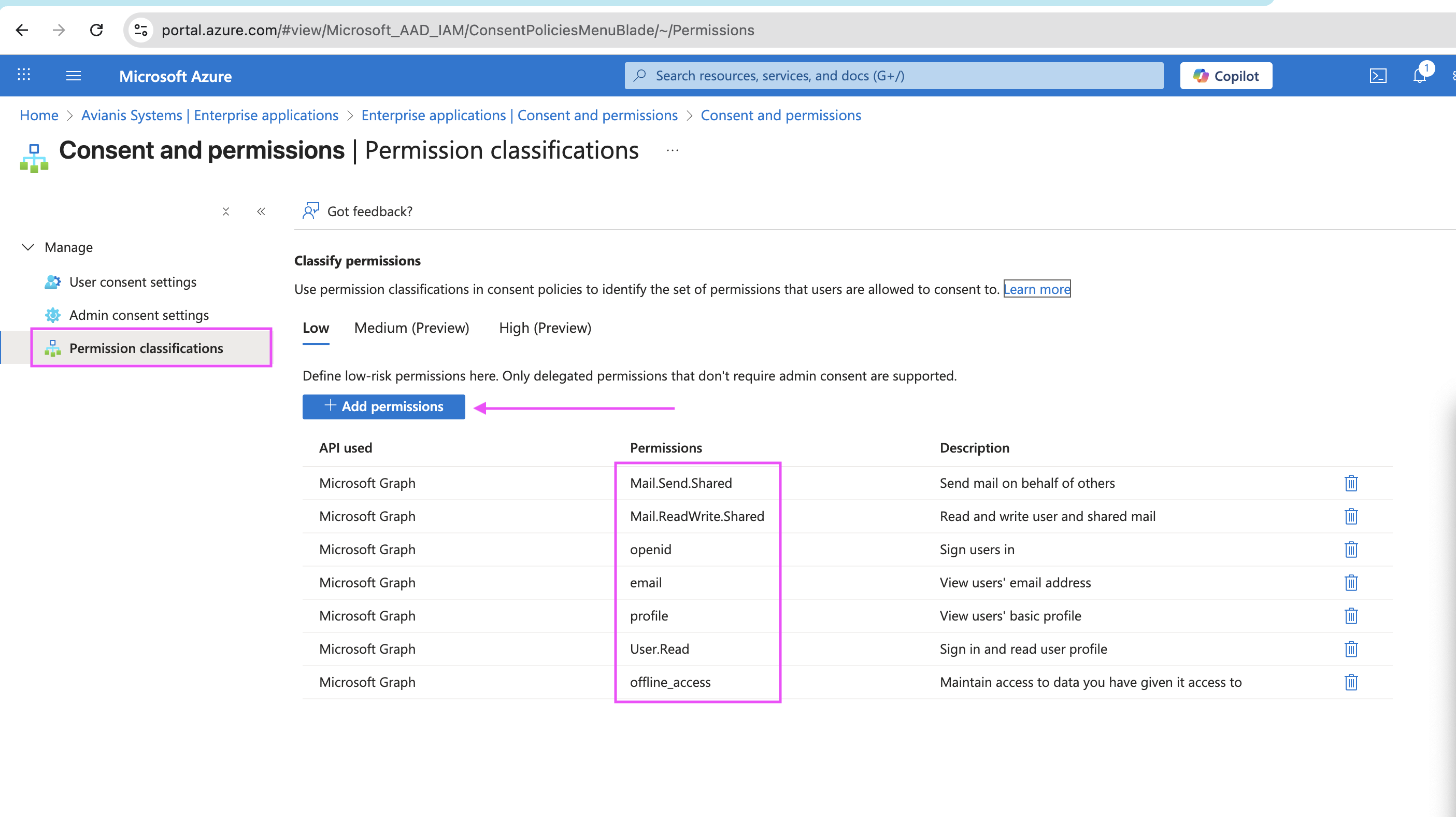The width and height of the screenshot is (1456, 817).
Task: Click the Admin consent settings gear icon
Action: (52, 315)
